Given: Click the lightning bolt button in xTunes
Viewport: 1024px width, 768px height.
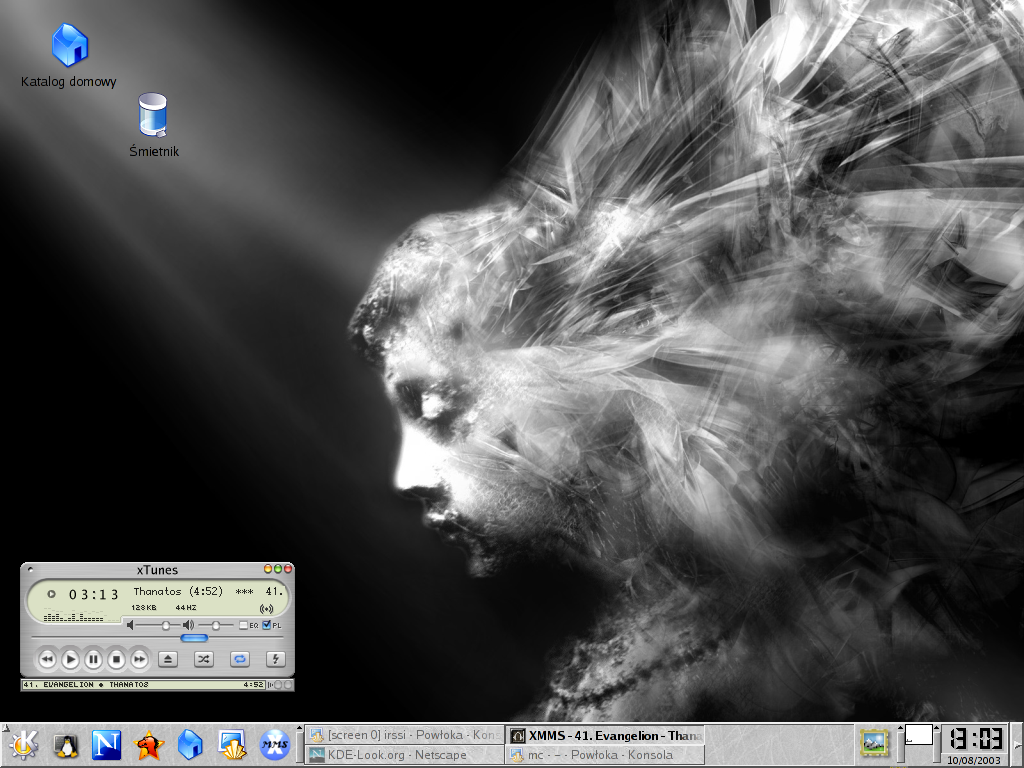Looking at the screenshot, I should [x=276, y=660].
